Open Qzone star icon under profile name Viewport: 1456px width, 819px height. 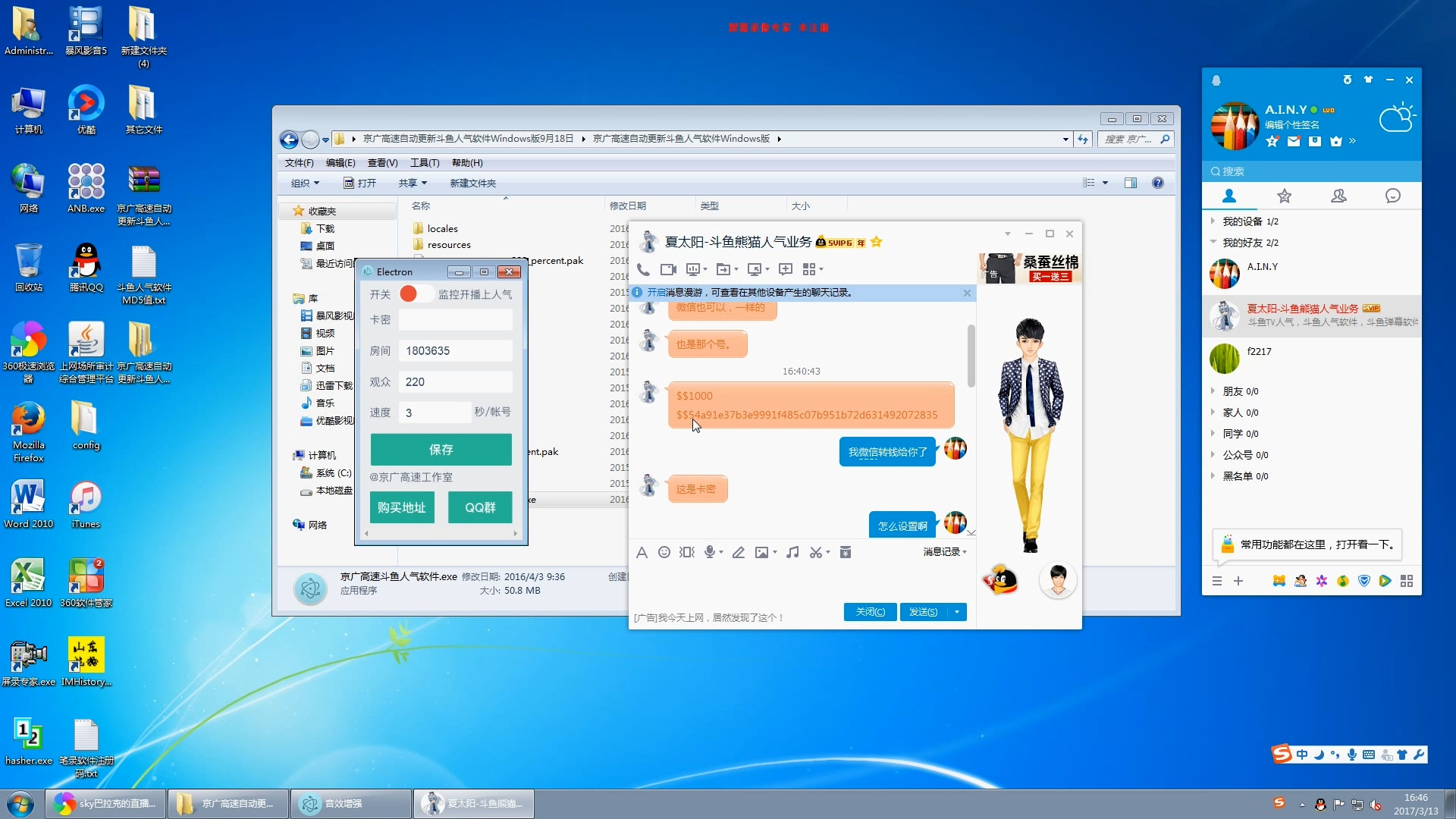[x=1272, y=141]
